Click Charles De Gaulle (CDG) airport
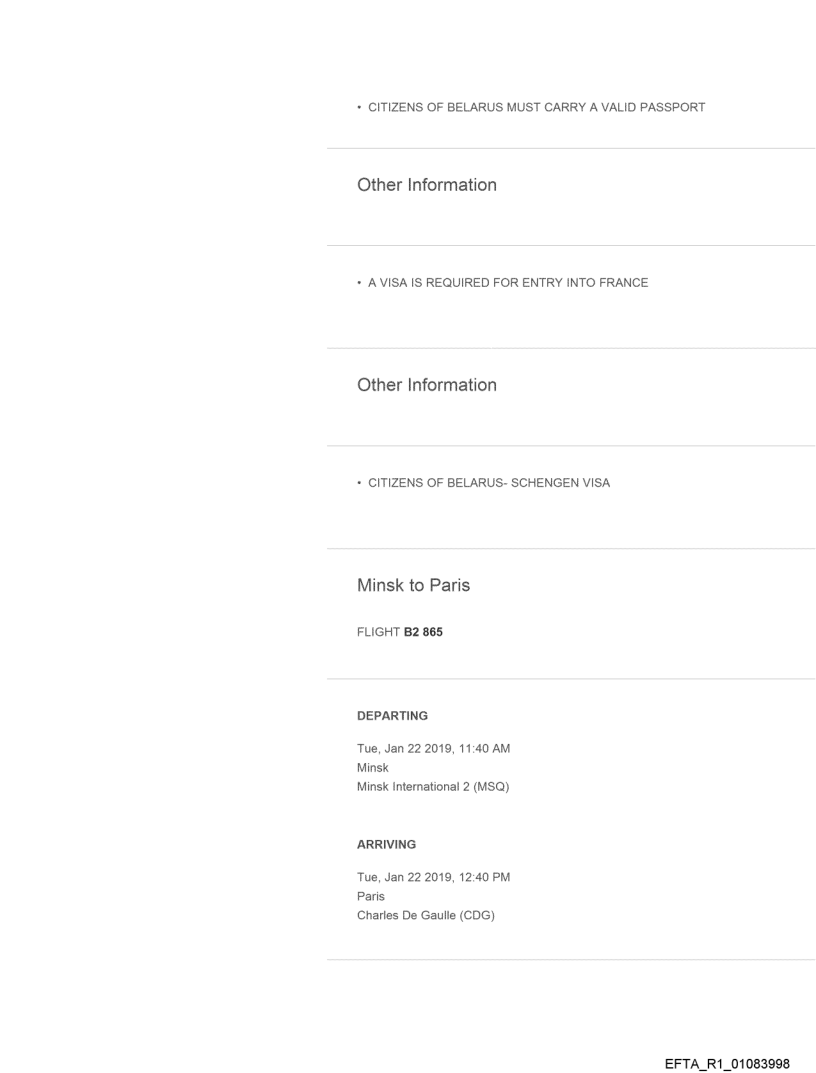 coord(426,914)
